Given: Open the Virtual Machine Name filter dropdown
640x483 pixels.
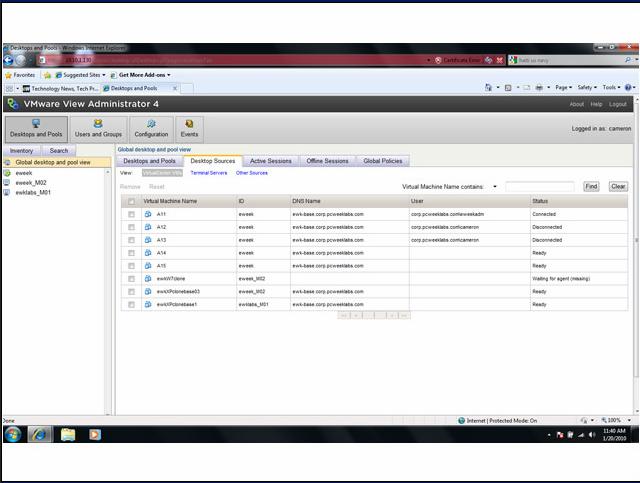Looking at the screenshot, I should 495,187.
